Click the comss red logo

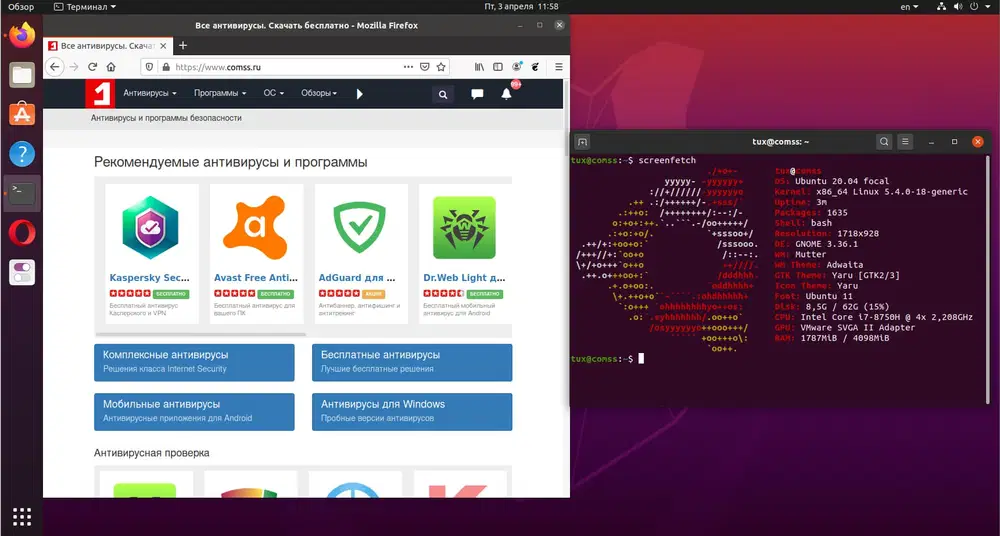point(99,94)
